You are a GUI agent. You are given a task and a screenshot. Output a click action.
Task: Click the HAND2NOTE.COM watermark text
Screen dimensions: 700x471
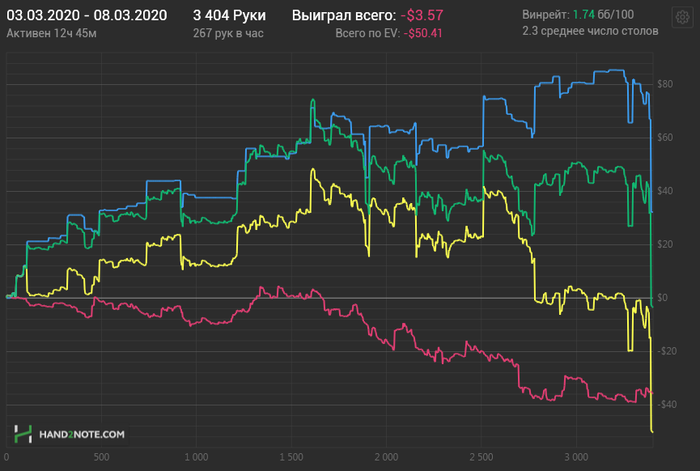pos(82,434)
